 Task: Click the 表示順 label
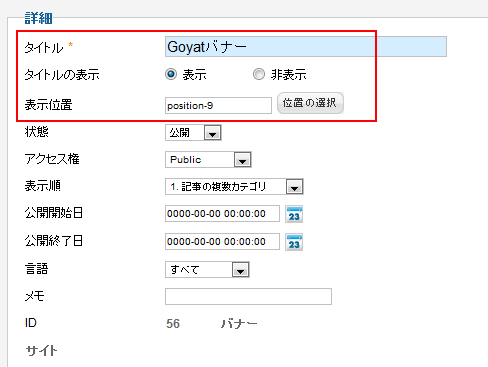pyautogui.click(x=43, y=186)
